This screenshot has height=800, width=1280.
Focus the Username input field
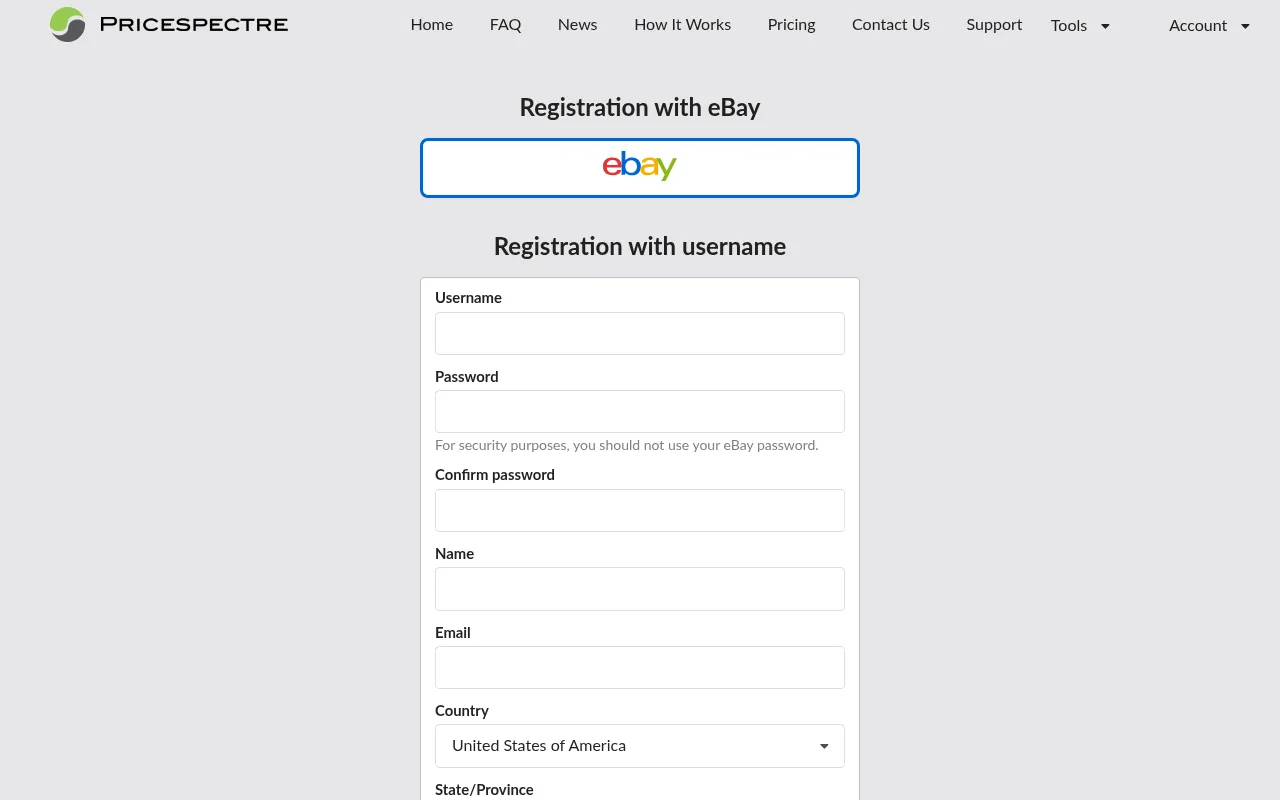[x=639, y=333]
